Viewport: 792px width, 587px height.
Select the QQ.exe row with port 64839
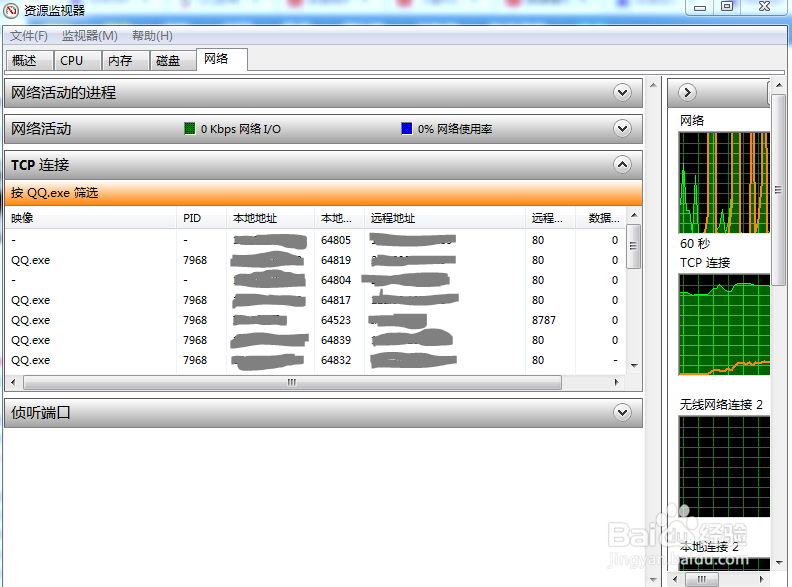click(316, 340)
